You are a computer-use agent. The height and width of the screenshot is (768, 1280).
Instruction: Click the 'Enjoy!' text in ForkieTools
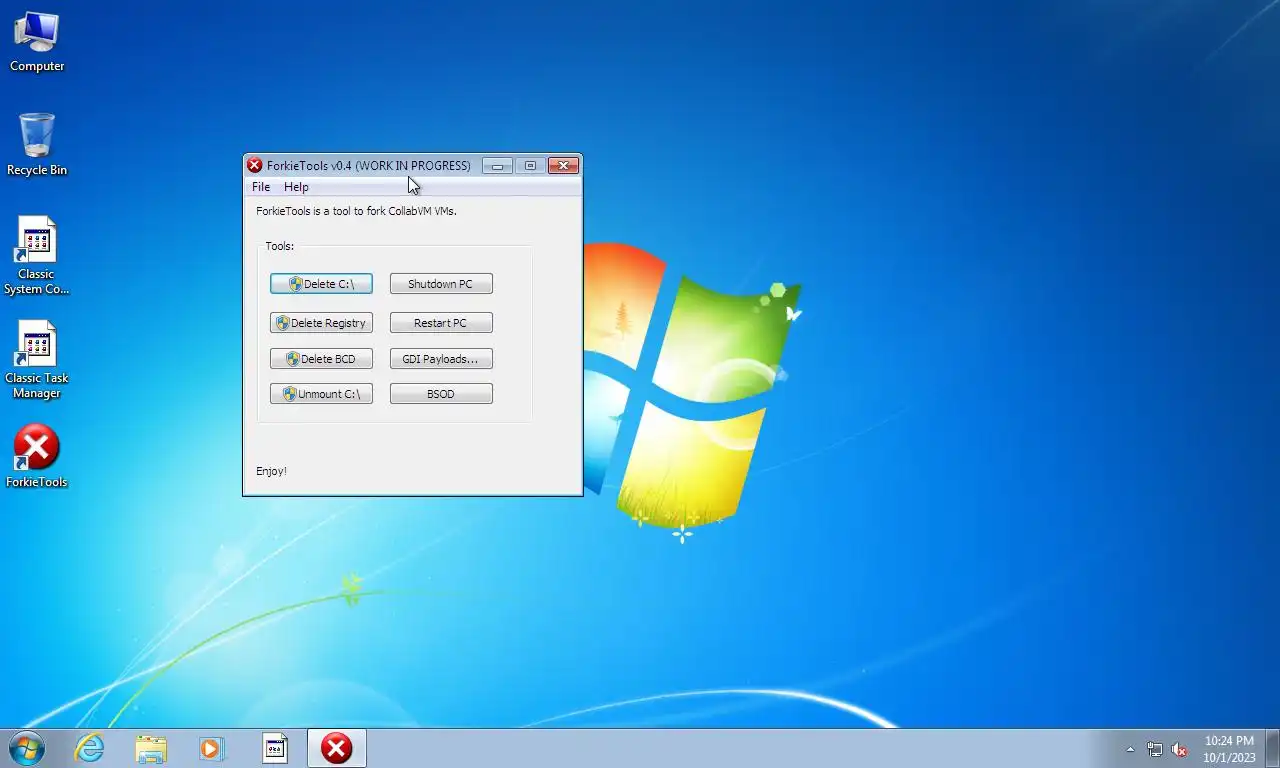point(271,471)
